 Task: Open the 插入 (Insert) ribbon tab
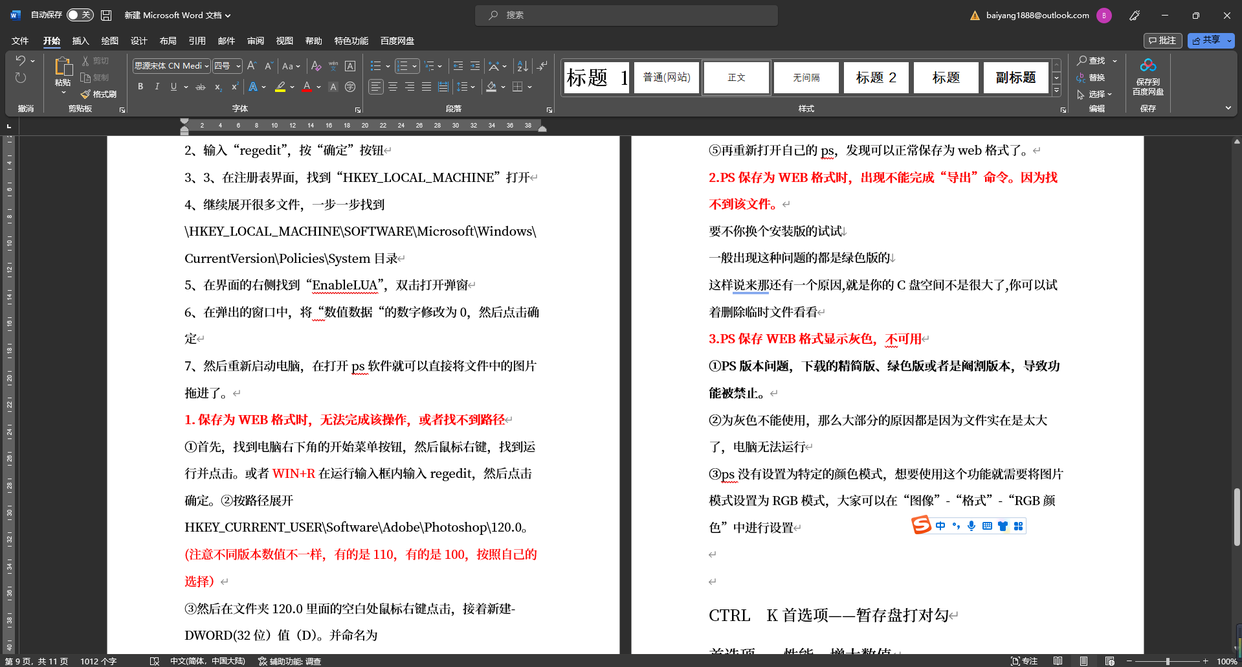pos(81,41)
